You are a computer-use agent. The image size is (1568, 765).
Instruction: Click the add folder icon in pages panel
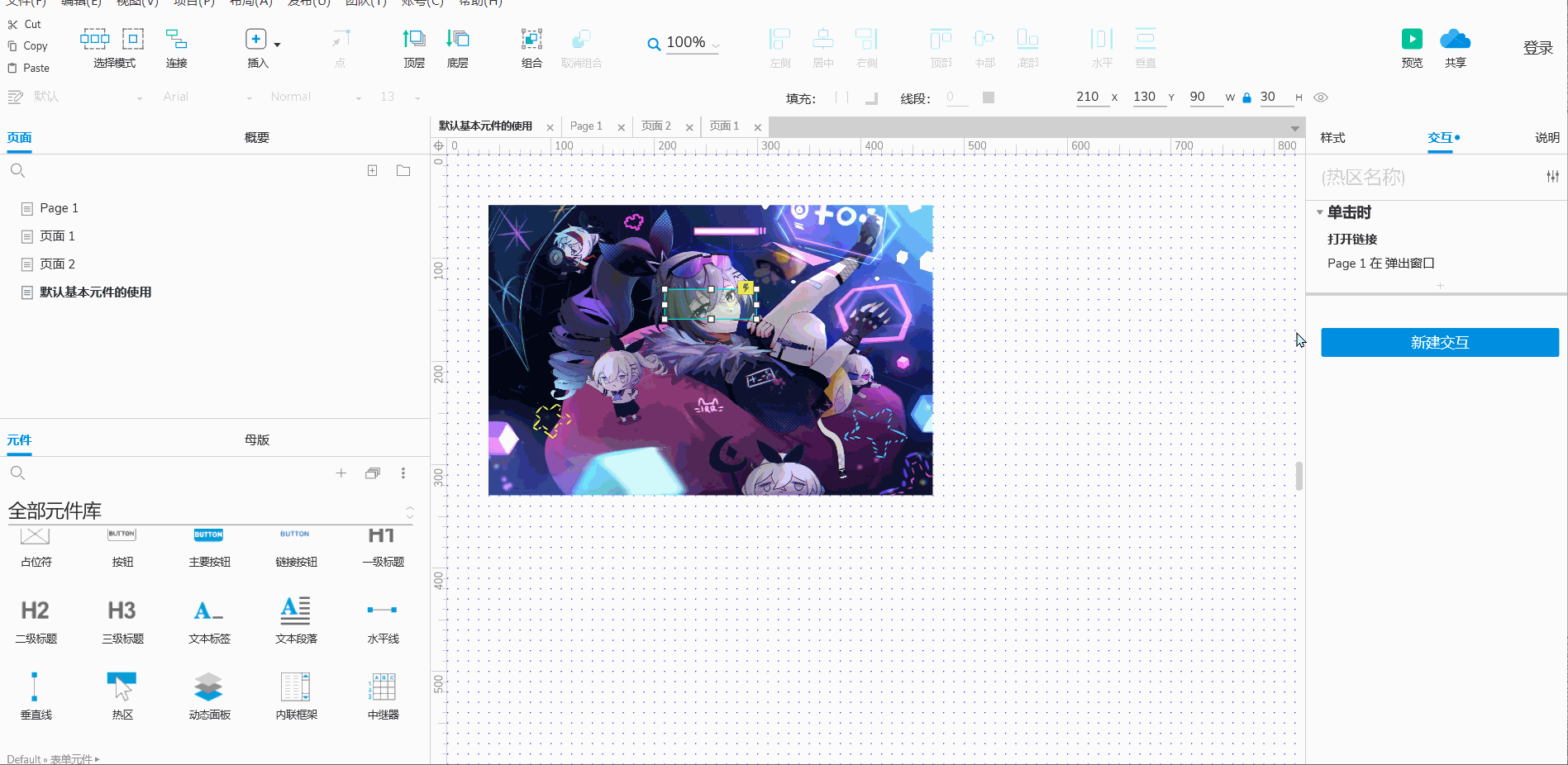(403, 170)
